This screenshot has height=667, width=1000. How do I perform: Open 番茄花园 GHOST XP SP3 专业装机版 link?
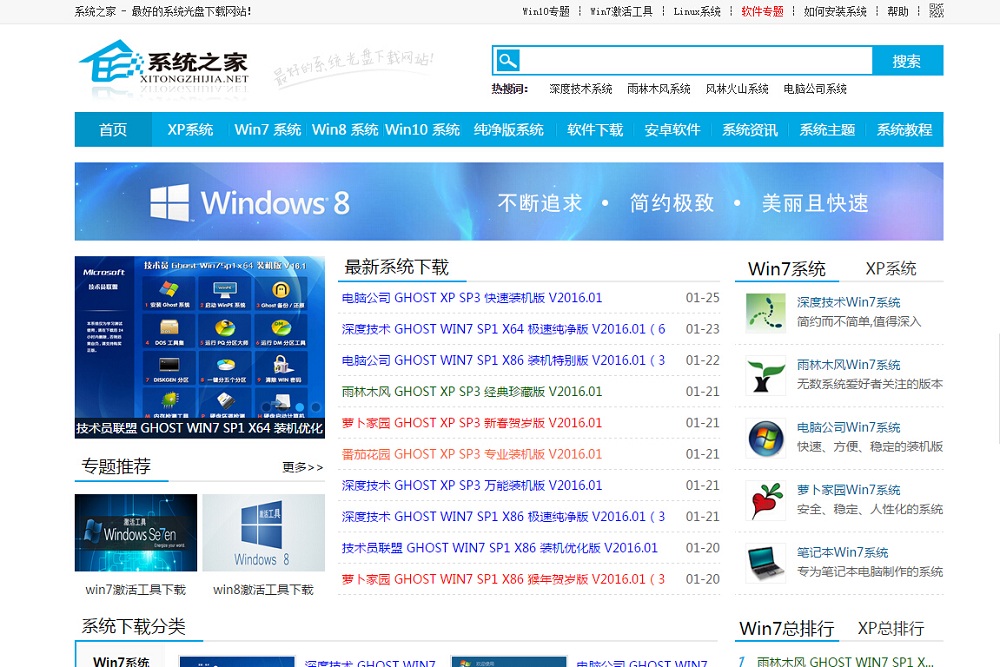[471, 454]
